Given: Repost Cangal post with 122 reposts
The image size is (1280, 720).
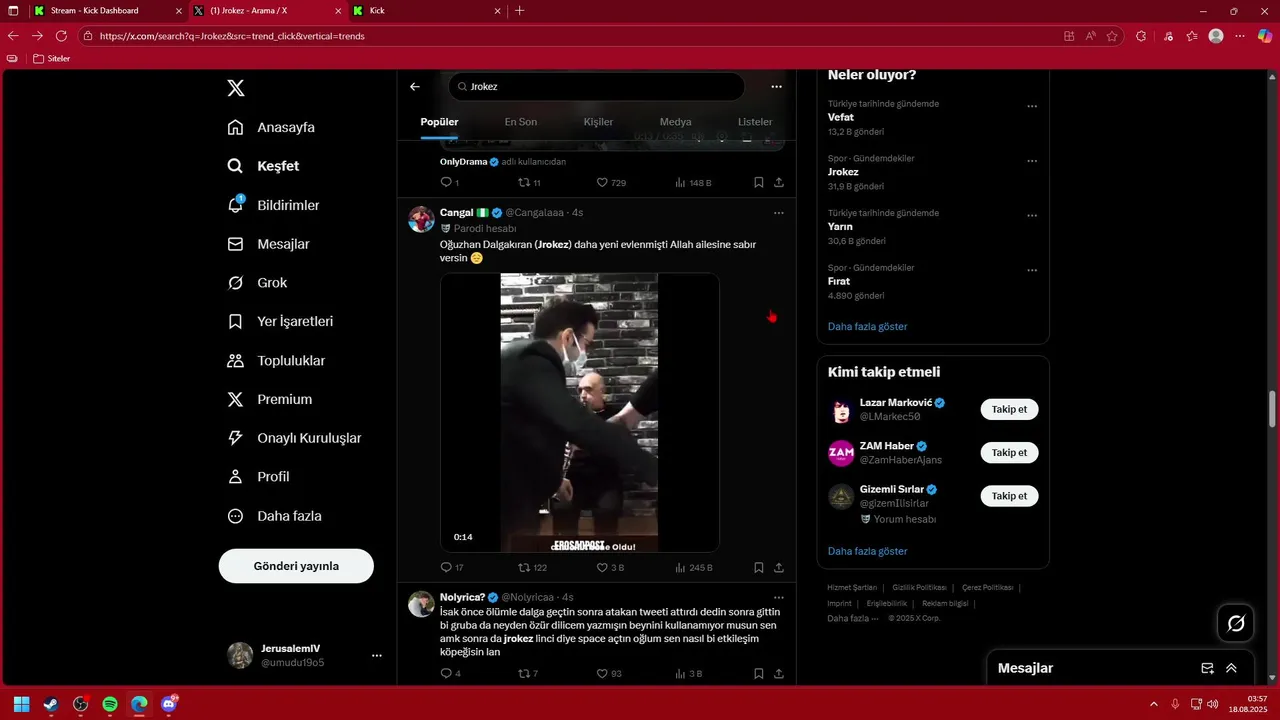Looking at the screenshot, I should [x=532, y=567].
